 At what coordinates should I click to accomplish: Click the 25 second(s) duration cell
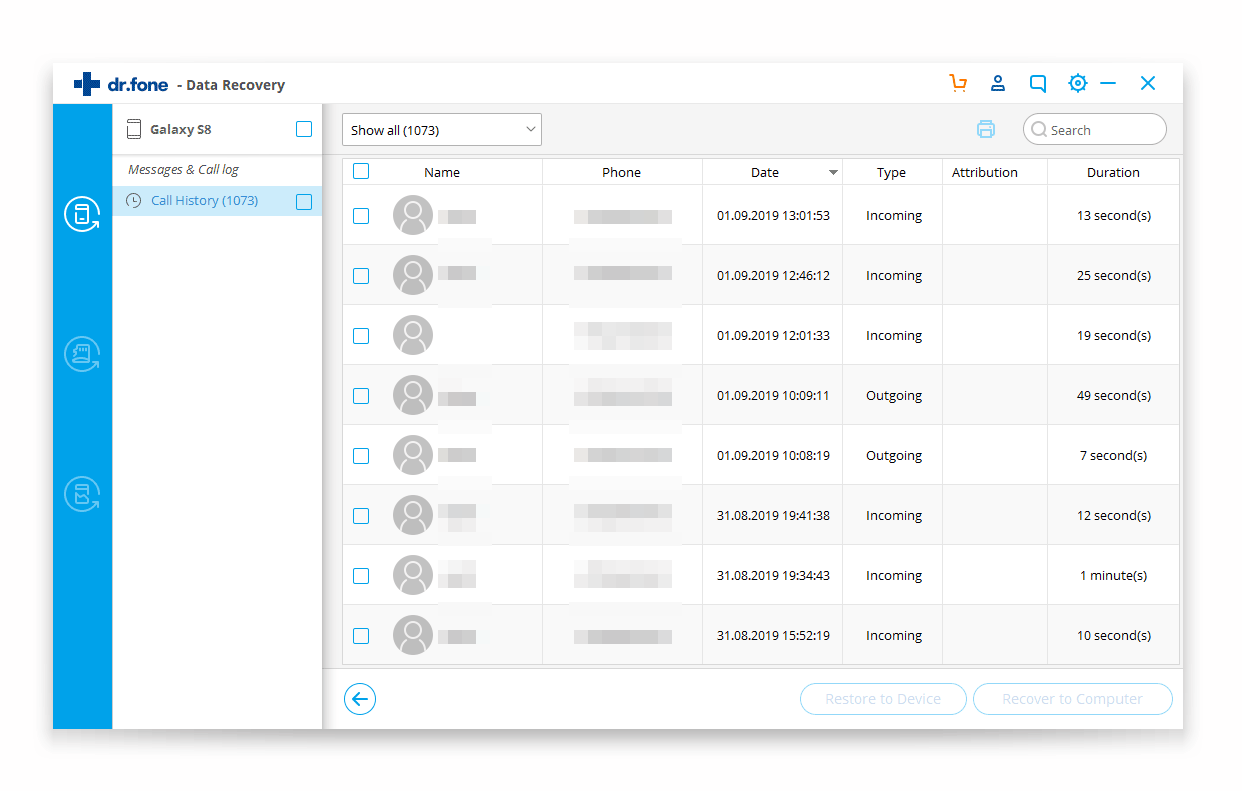click(x=1114, y=275)
